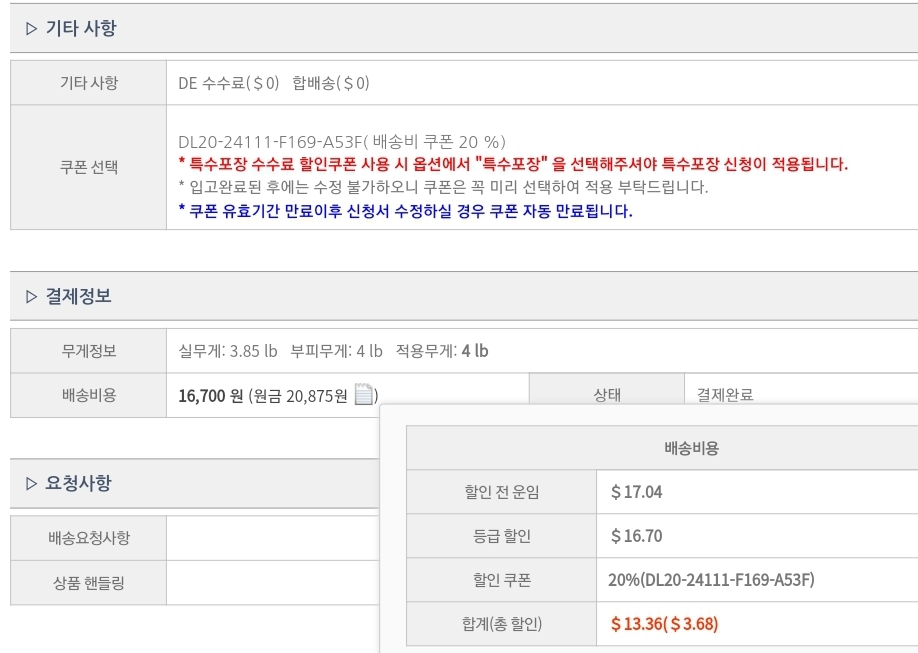Viewport: 918px width, 653px height.
Task: Click the empty 배송요청사항 value field
Action: point(272,538)
